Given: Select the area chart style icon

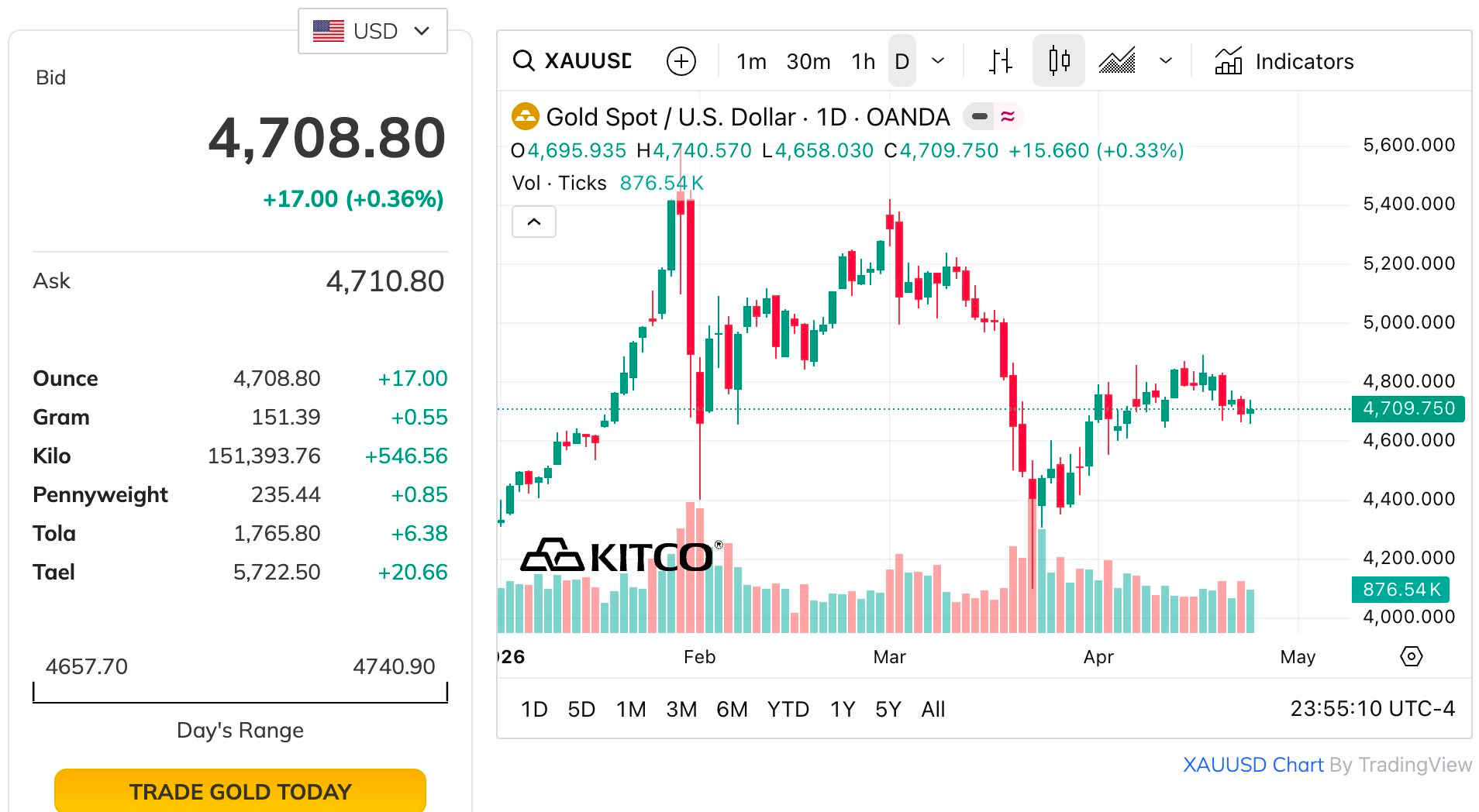Looking at the screenshot, I should (x=1117, y=61).
